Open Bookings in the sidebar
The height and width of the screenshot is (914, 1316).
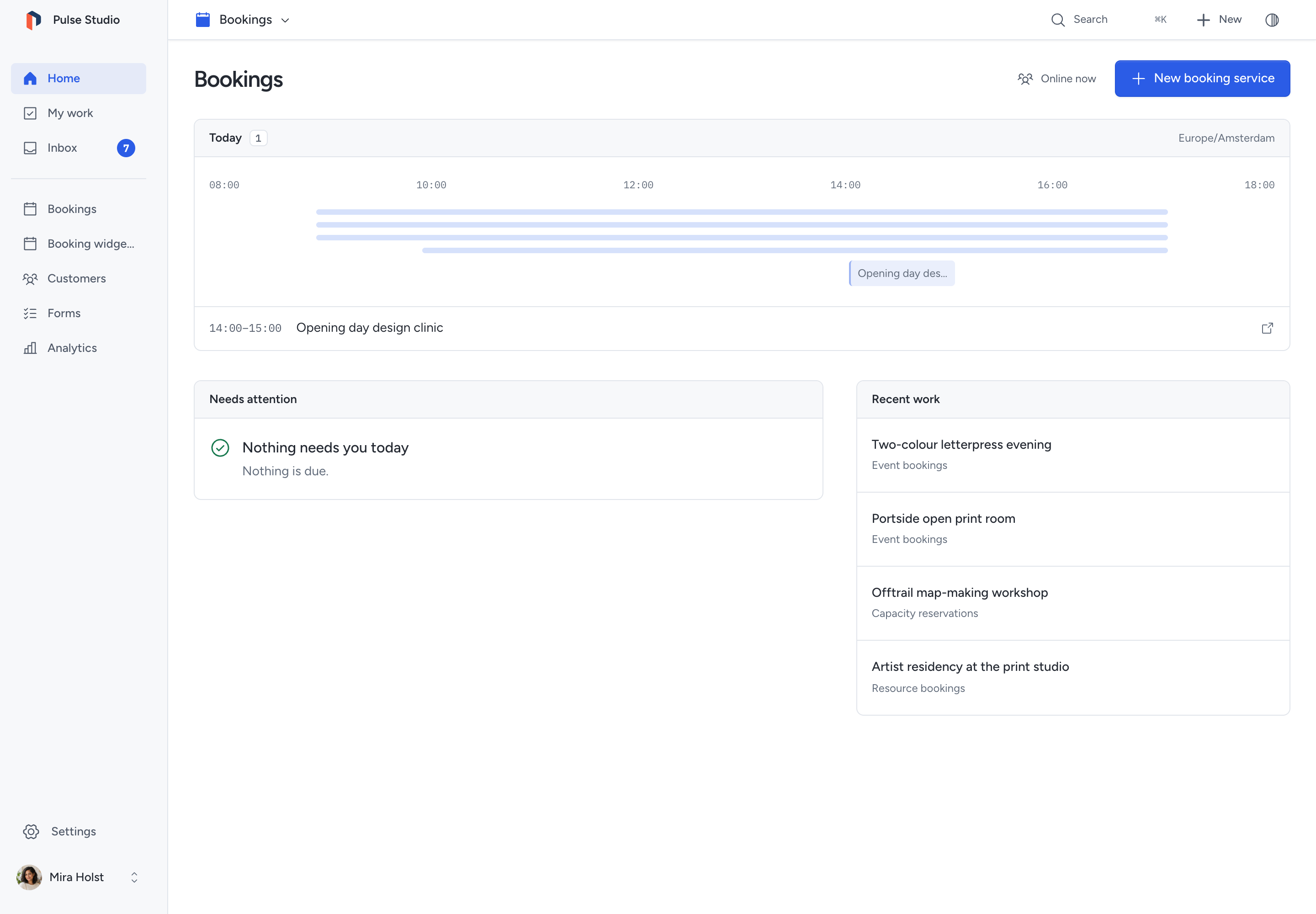click(79, 209)
